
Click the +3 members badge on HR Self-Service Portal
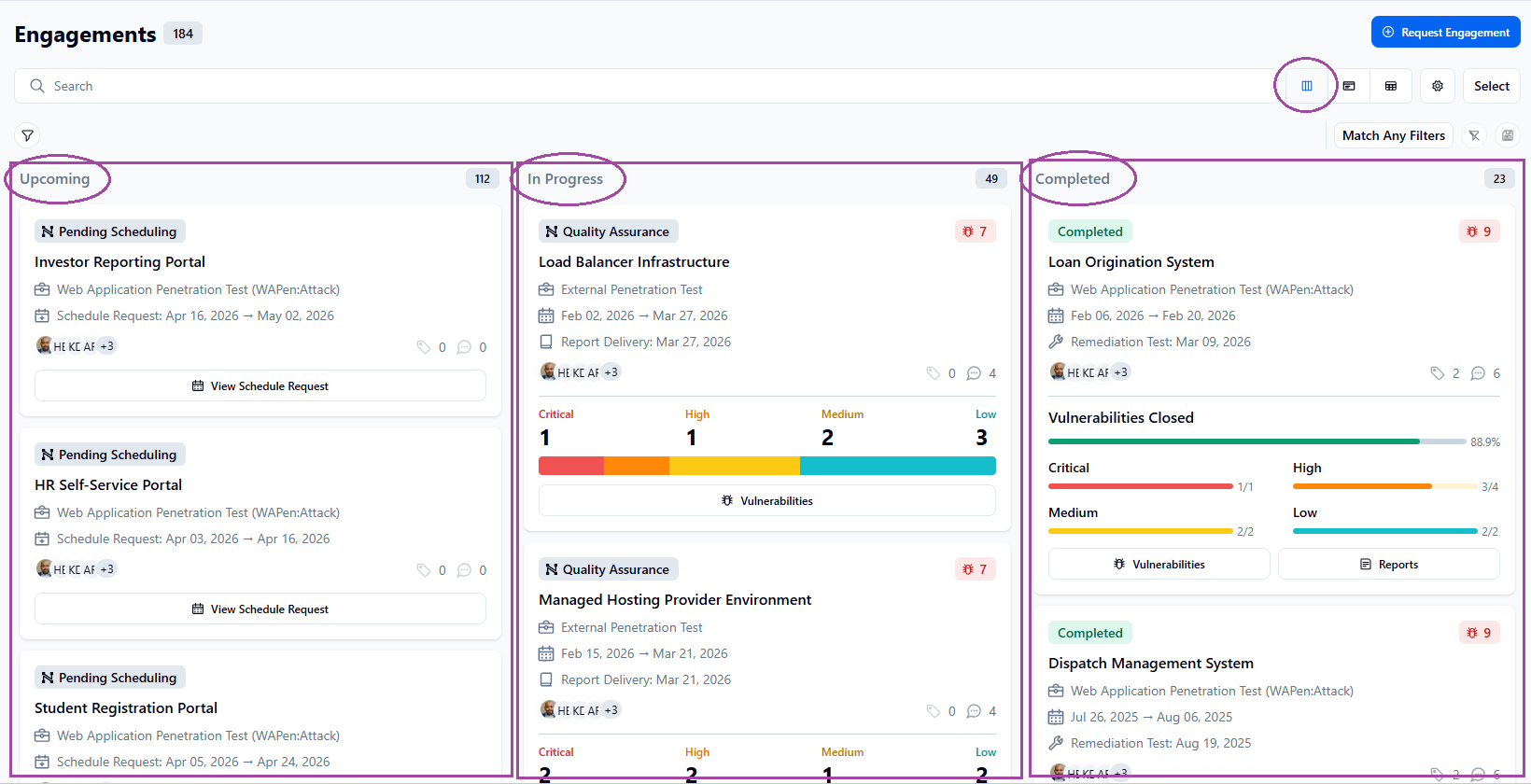click(107, 569)
